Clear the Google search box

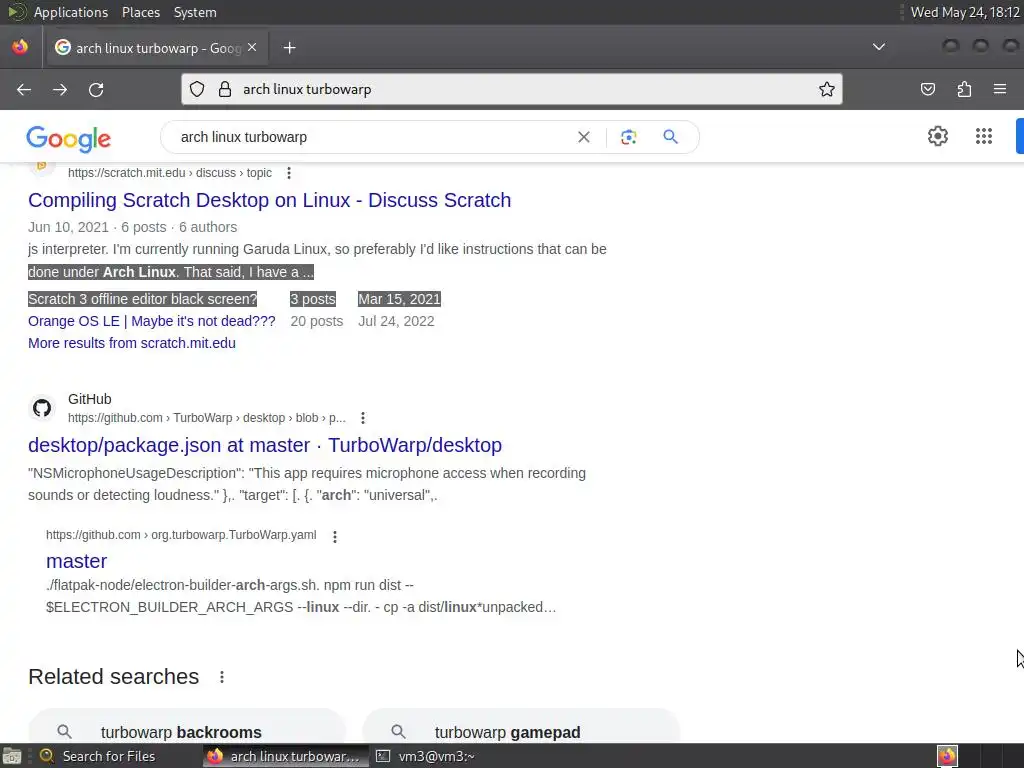(584, 137)
